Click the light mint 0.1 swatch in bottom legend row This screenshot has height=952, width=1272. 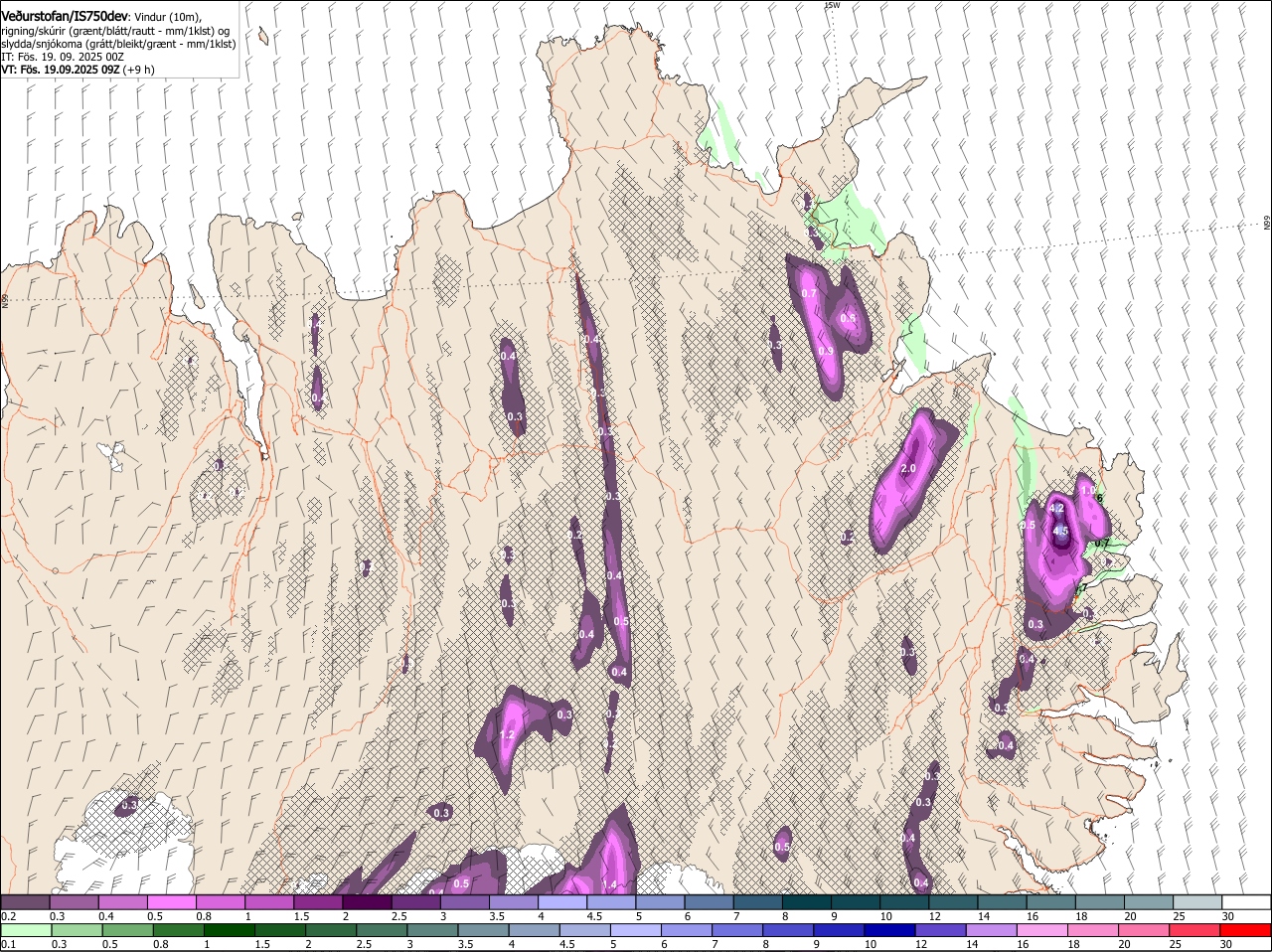(26, 930)
